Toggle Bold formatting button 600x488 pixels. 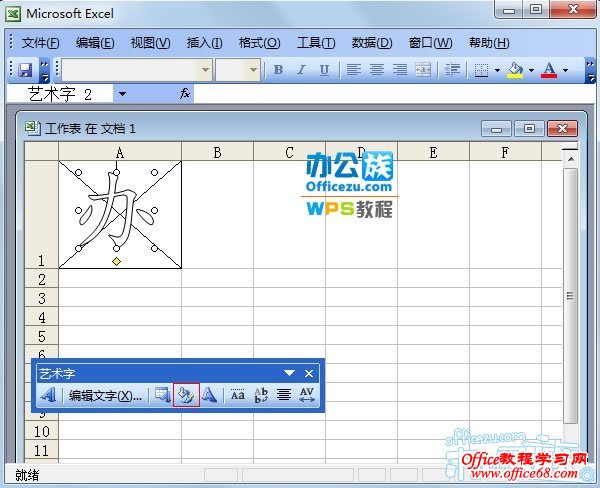(279, 70)
